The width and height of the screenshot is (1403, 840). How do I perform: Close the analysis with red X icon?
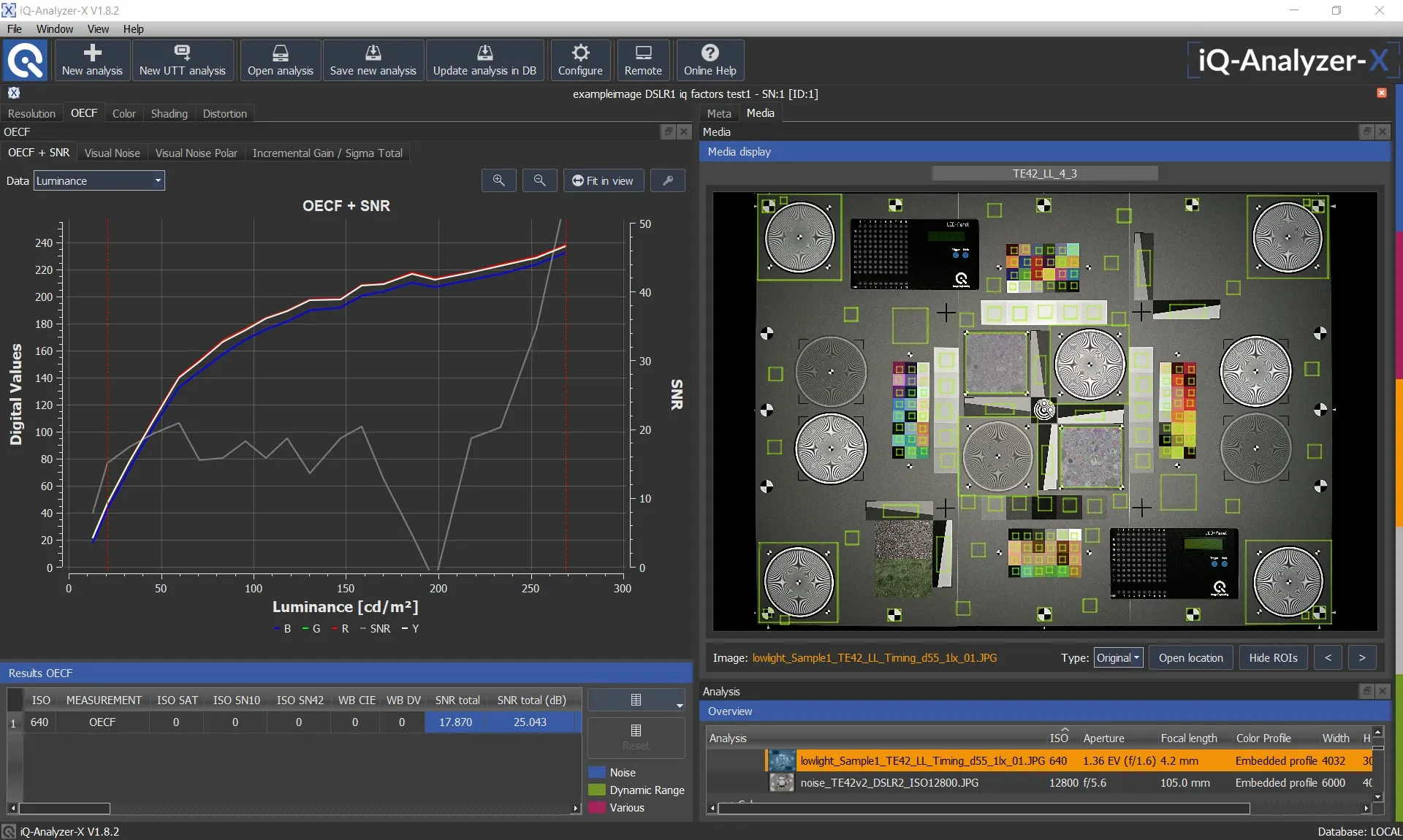(1382, 93)
